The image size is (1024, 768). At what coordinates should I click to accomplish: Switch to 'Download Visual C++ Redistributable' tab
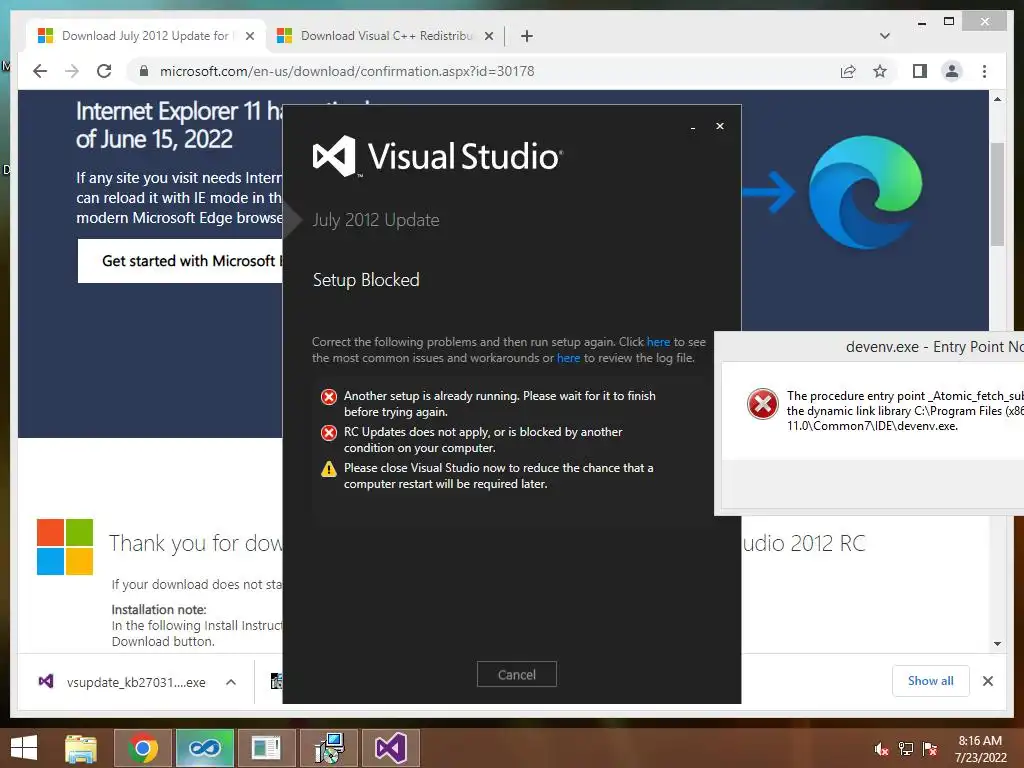click(x=385, y=36)
